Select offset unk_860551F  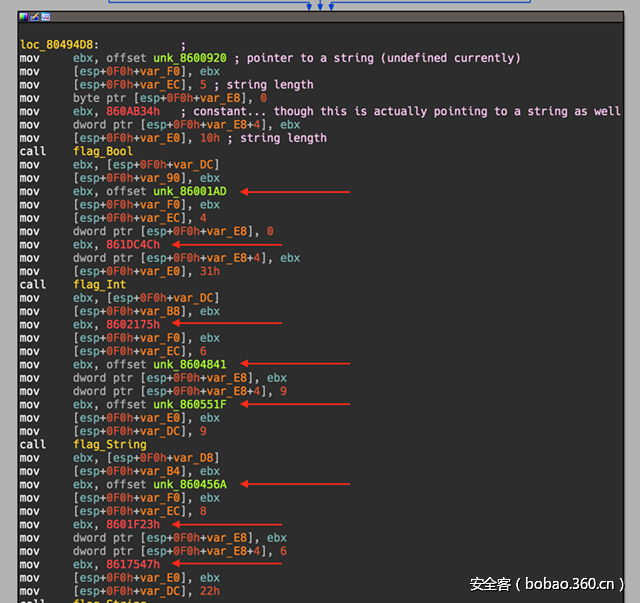(190, 404)
